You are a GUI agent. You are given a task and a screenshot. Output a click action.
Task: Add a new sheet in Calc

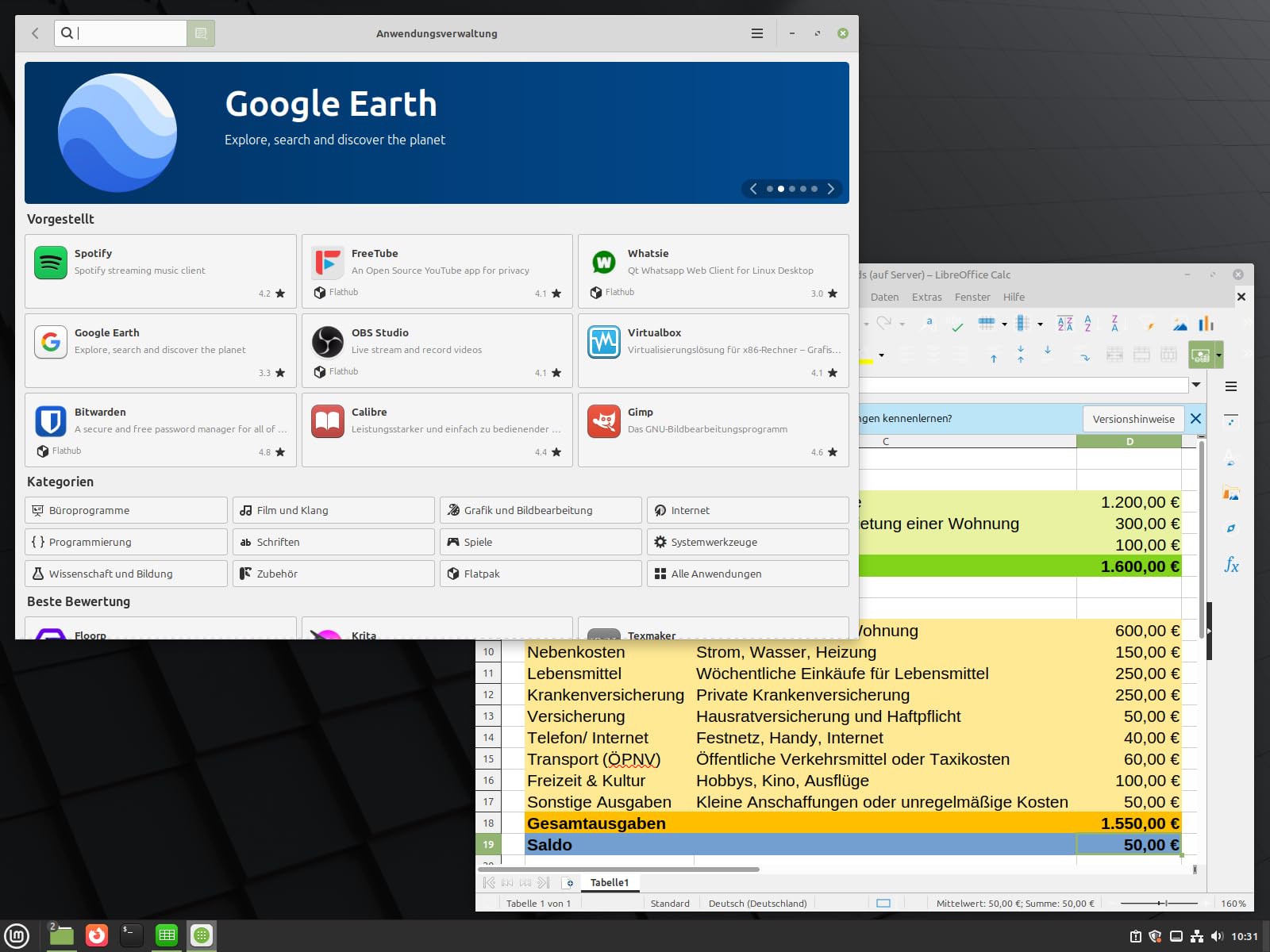568,883
